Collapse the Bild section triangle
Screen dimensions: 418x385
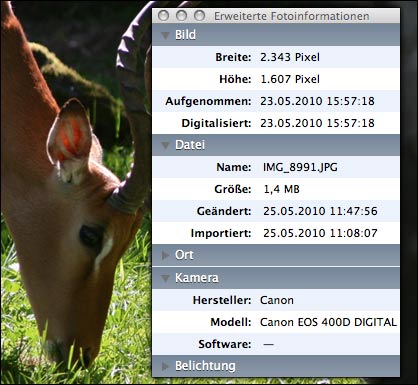pyautogui.click(x=165, y=35)
